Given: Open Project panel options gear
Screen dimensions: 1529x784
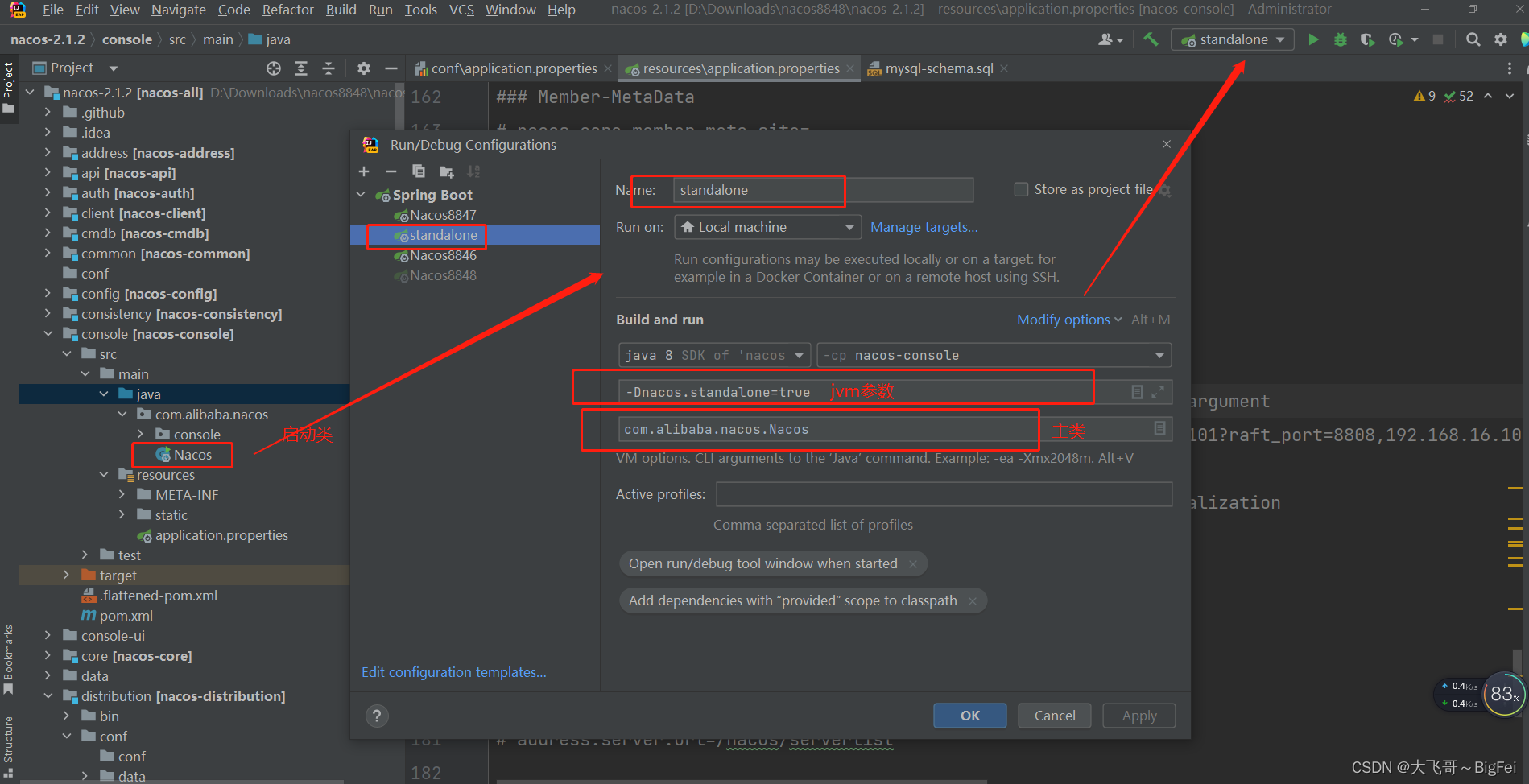Looking at the screenshot, I should [363, 68].
